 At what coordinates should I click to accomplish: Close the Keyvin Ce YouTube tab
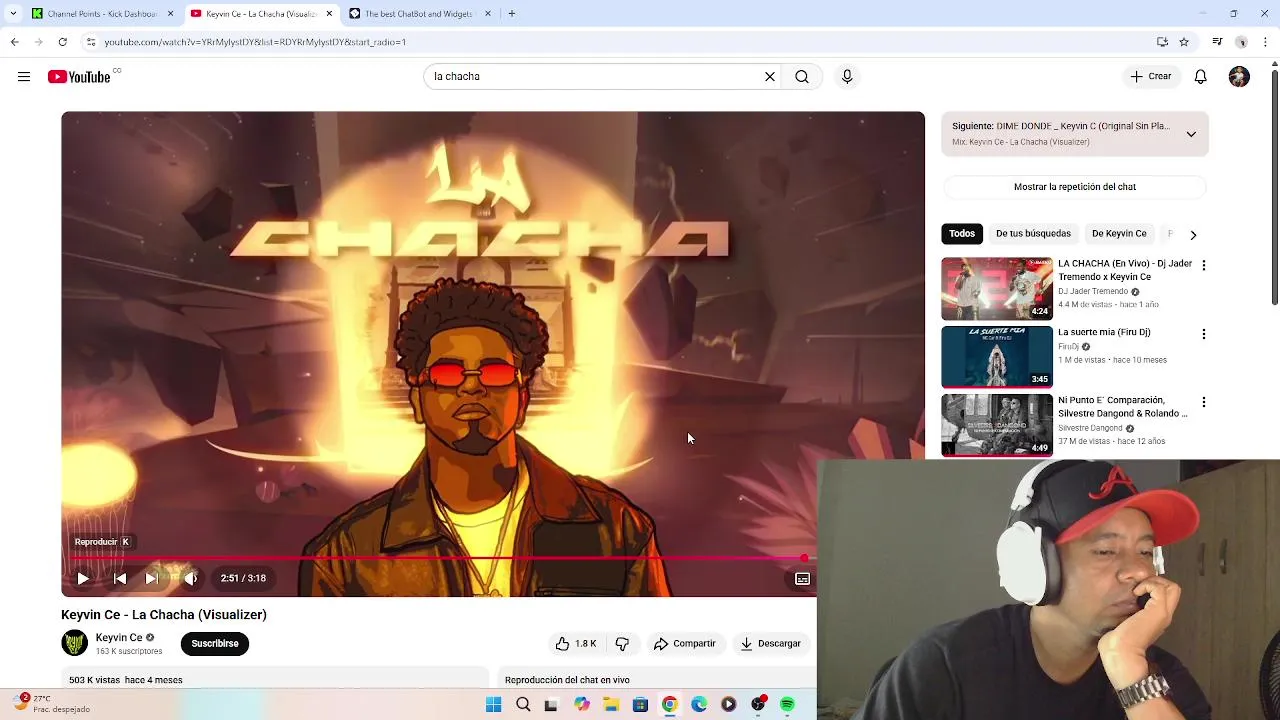[x=329, y=14]
